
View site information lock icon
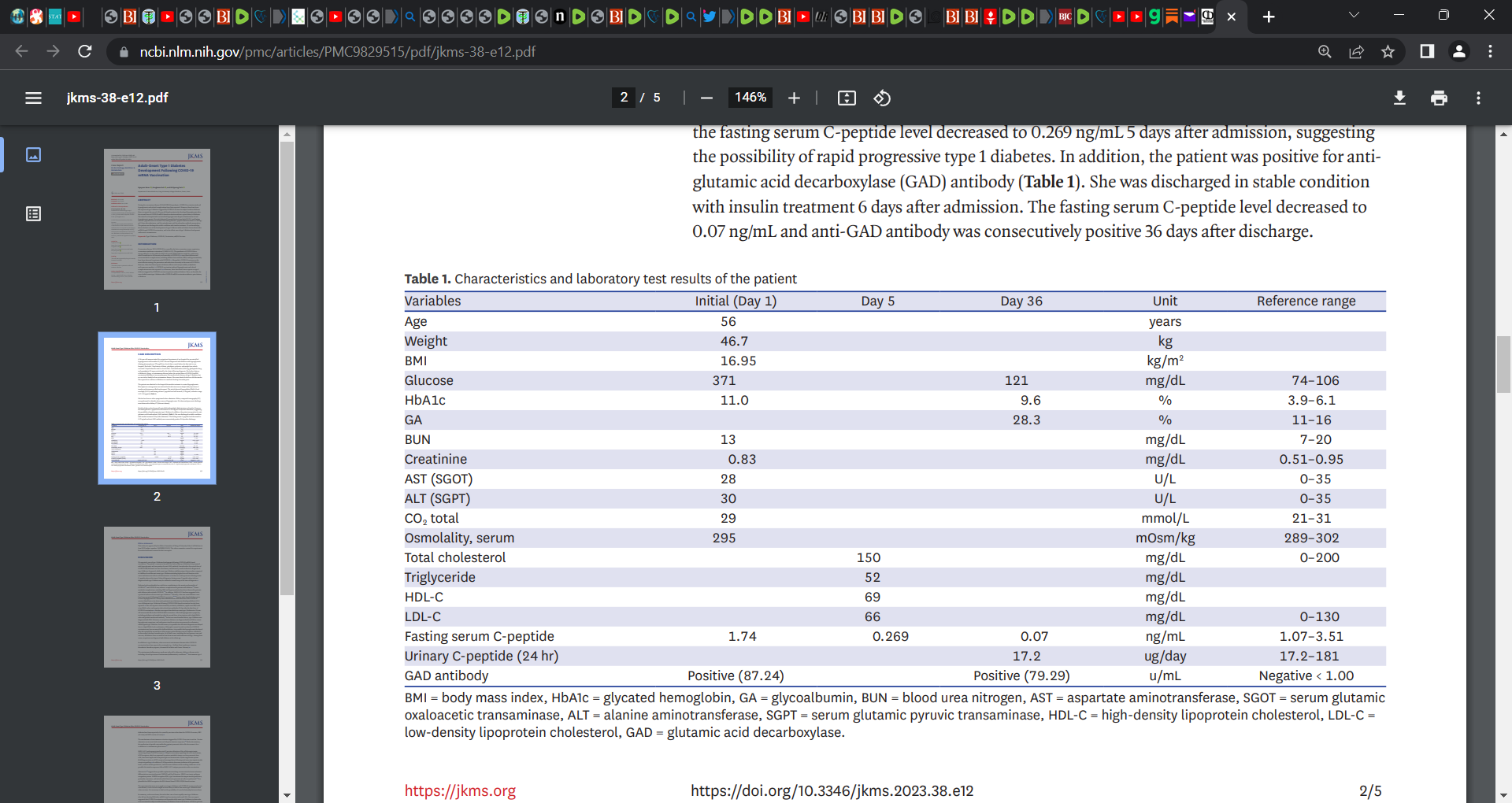click(x=123, y=52)
